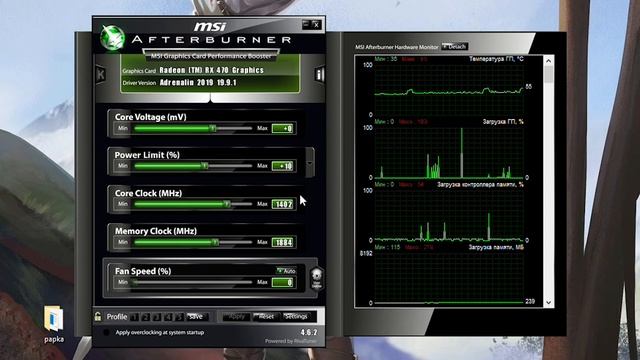640x360 pixels.
Task: Select profile slot 5
Action: [179, 317]
